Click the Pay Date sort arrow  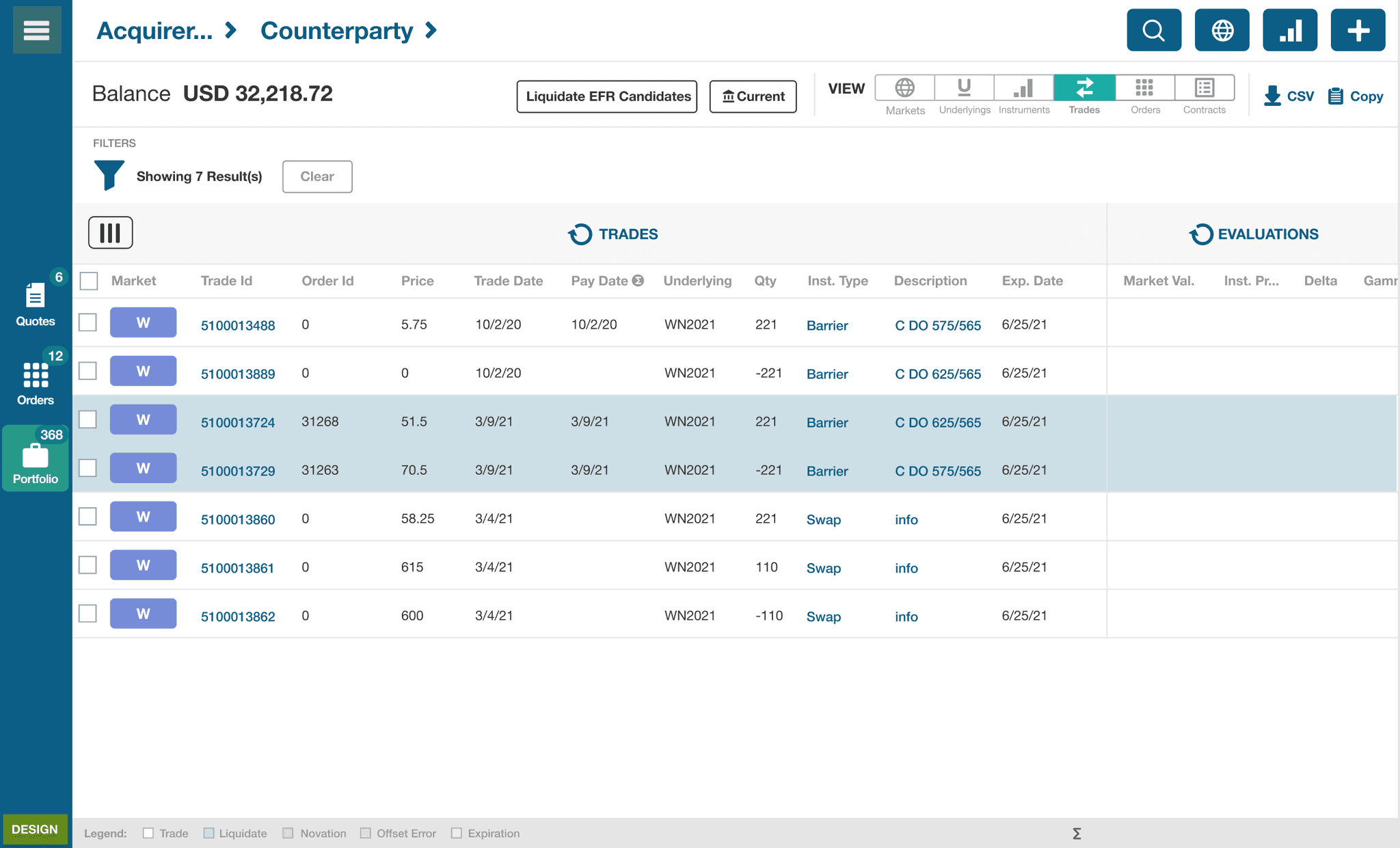(638, 281)
